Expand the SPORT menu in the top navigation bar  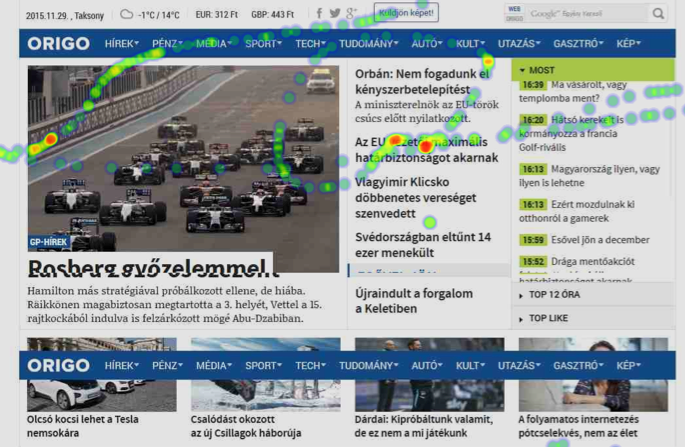point(263,44)
